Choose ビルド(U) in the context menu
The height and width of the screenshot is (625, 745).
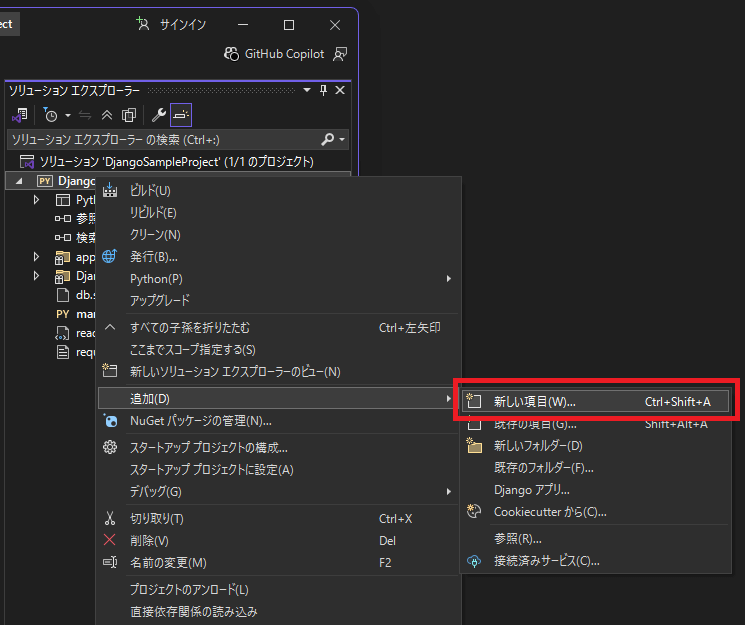[150, 190]
